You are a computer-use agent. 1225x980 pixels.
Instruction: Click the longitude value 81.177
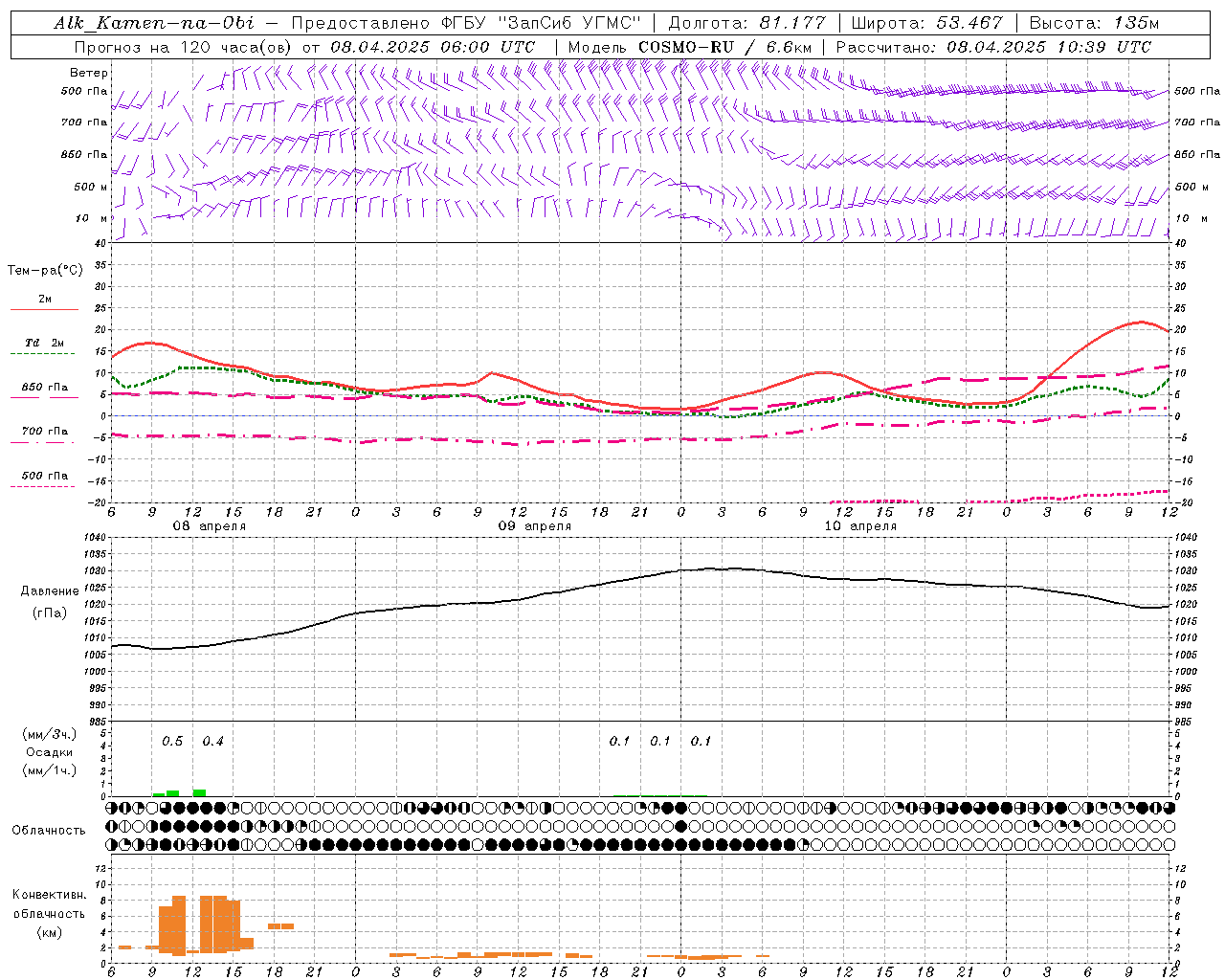(x=792, y=23)
